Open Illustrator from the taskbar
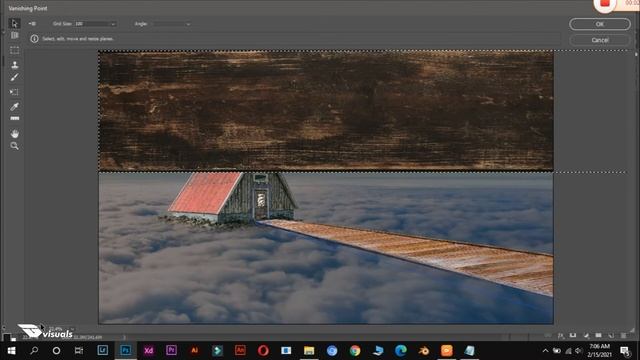Screen dimensions: 640x360 click(x=195, y=351)
